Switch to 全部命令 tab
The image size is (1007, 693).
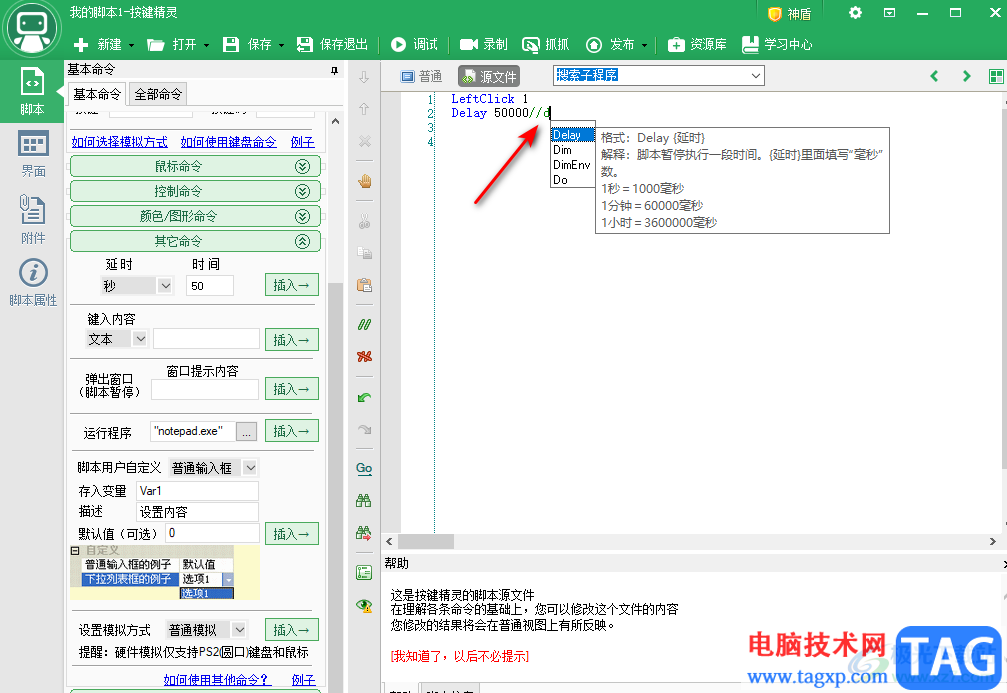click(158, 94)
